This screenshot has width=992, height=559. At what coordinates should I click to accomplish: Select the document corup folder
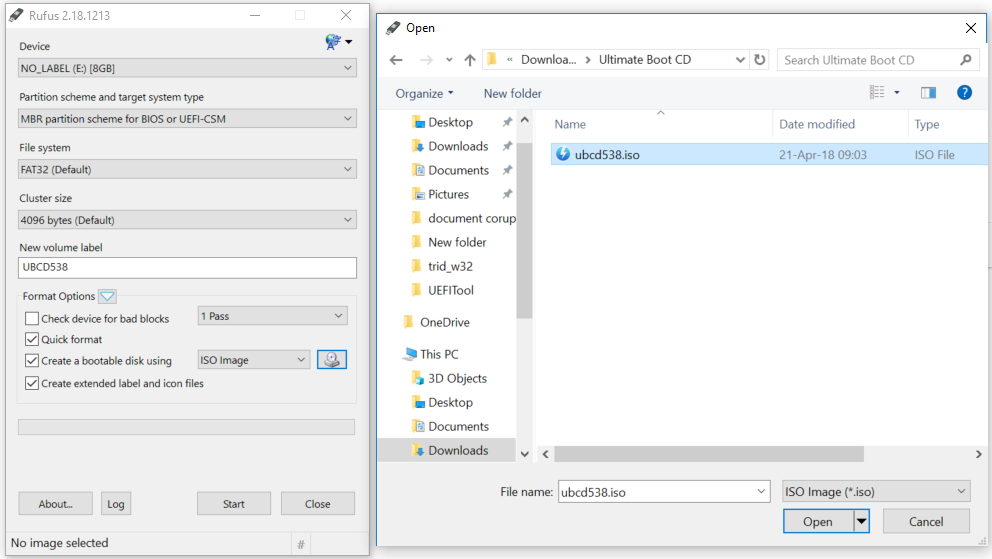(471, 218)
